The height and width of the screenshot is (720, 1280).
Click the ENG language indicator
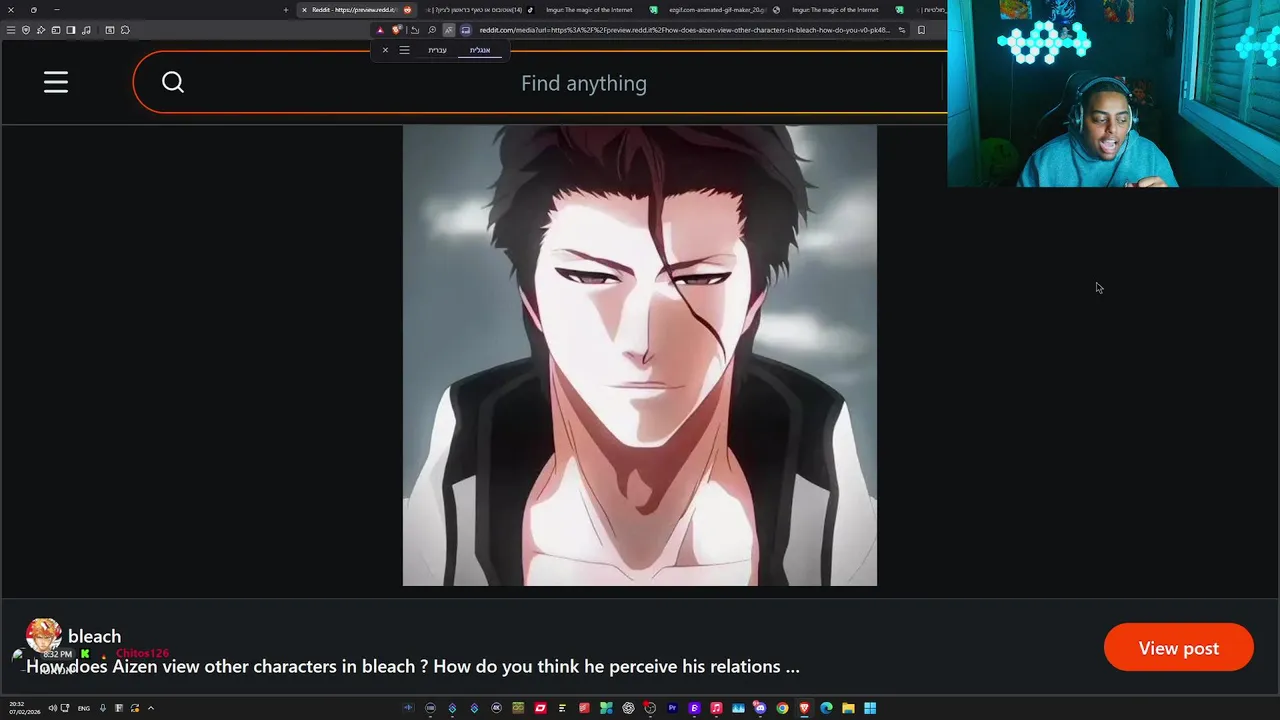[83, 708]
